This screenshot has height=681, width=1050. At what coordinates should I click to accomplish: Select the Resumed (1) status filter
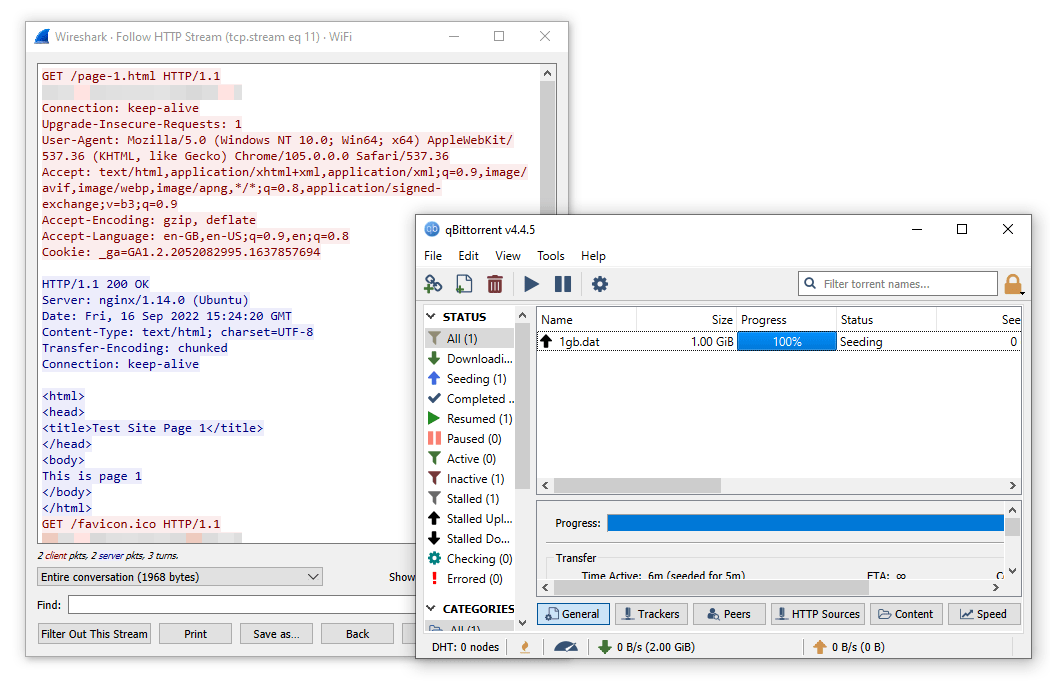click(x=469, y=419)
